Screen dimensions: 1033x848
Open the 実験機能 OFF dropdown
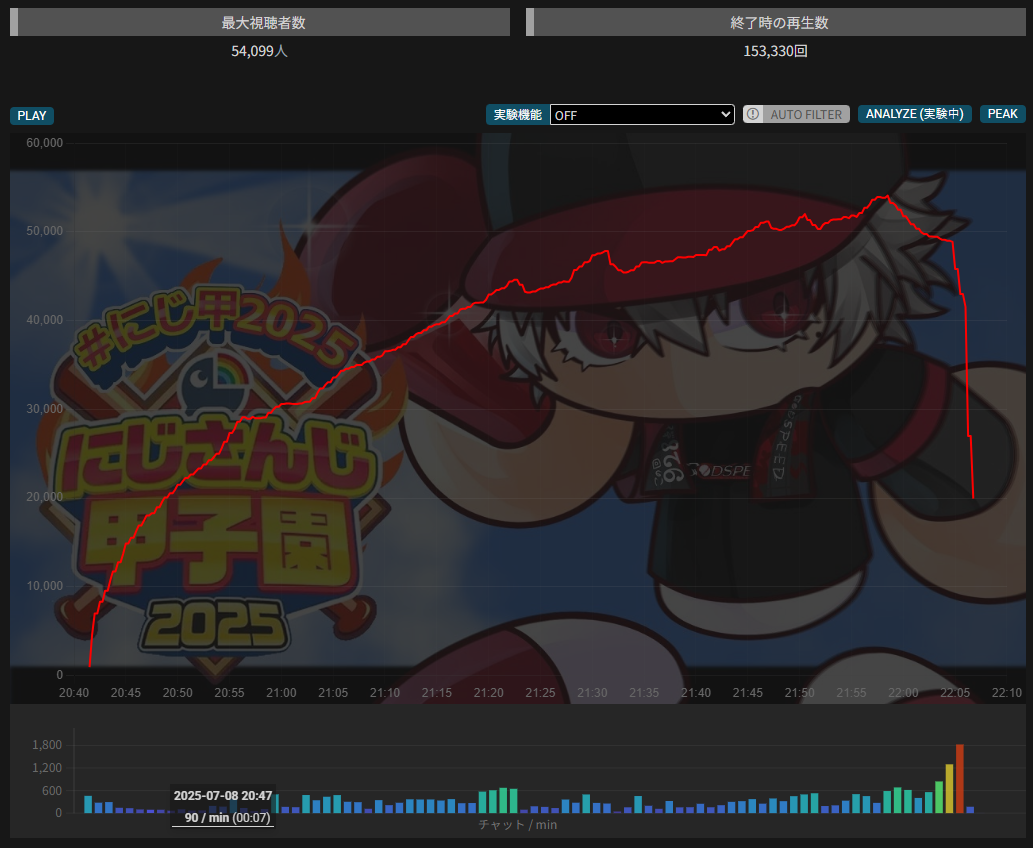tap(642, 115)
